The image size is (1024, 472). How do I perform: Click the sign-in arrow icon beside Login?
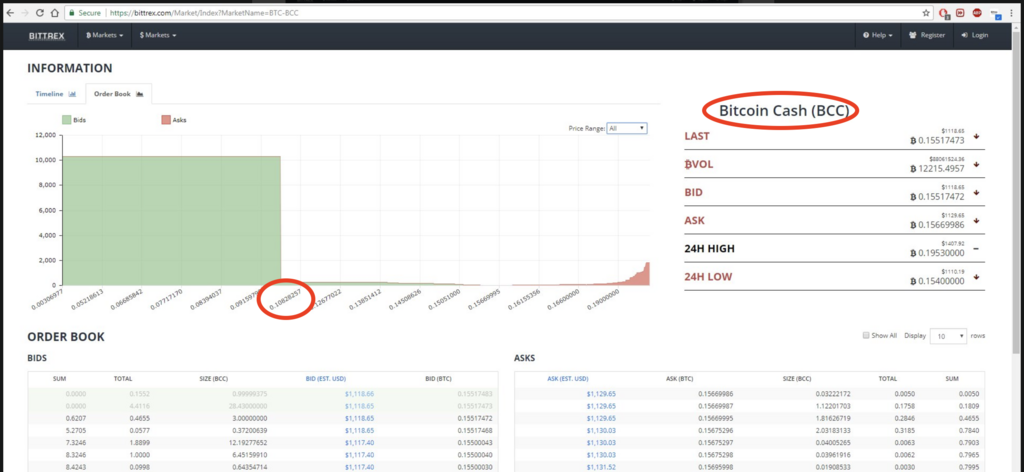965,35
